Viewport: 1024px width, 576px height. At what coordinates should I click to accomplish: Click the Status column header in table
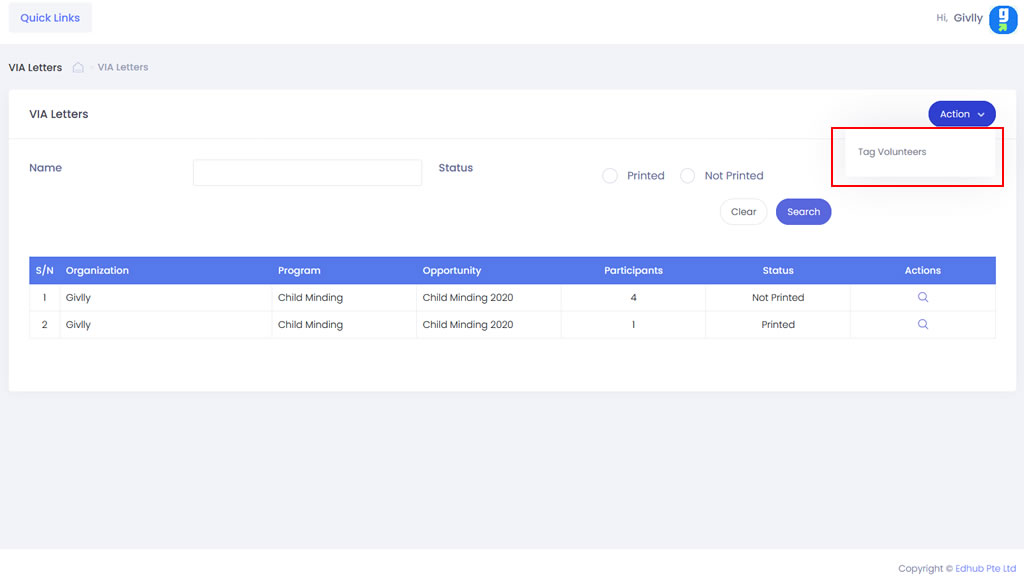click(x=777, y=270)
